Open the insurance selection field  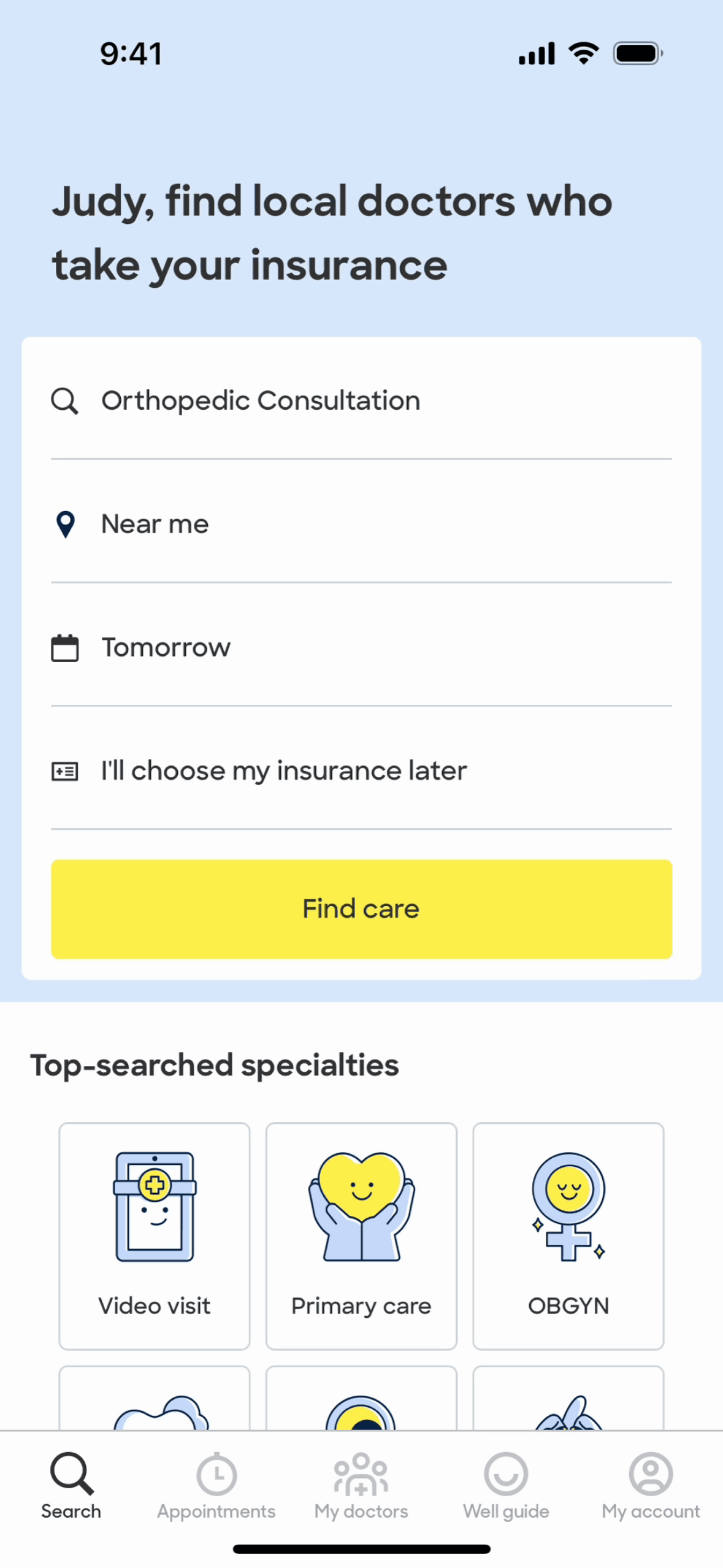click(x=361, y=771)
